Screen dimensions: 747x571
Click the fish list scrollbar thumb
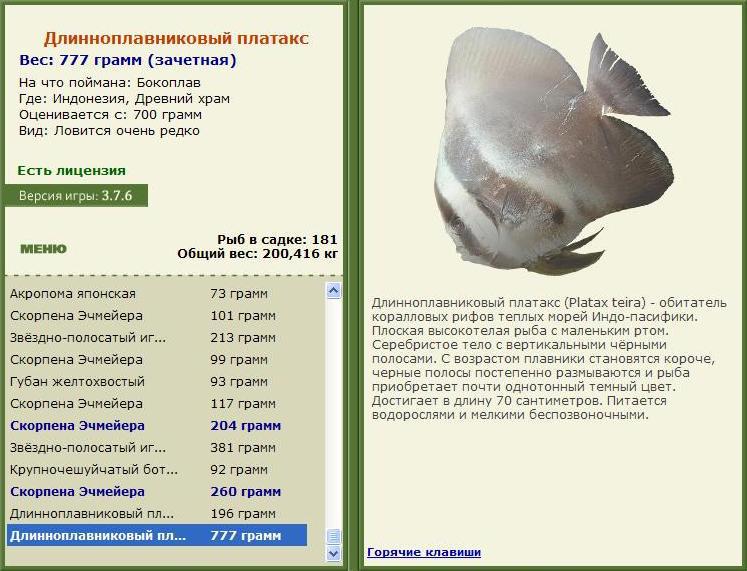coord(333,536)
